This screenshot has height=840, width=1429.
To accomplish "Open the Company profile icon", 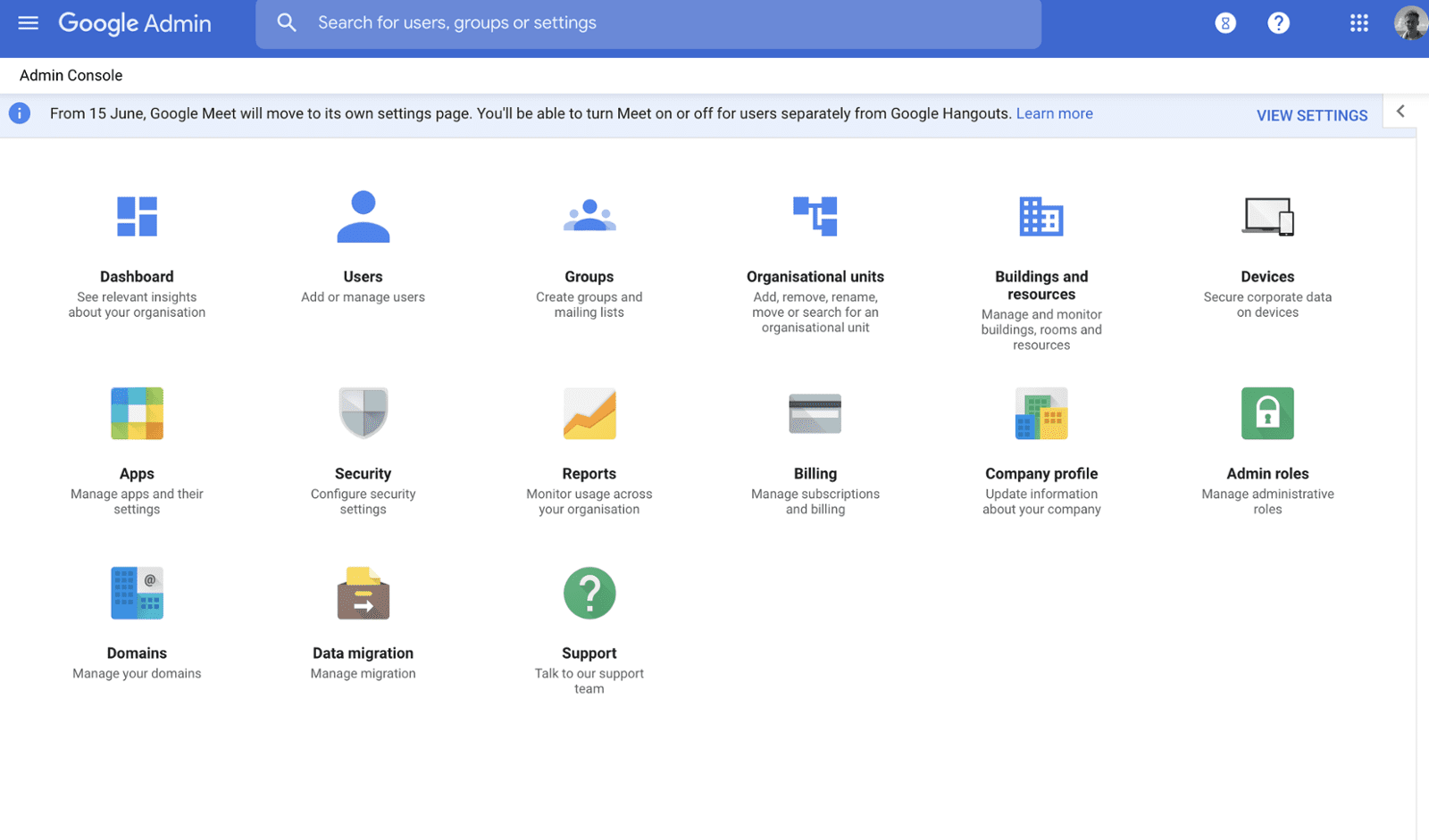I will tap(1041, 413).
